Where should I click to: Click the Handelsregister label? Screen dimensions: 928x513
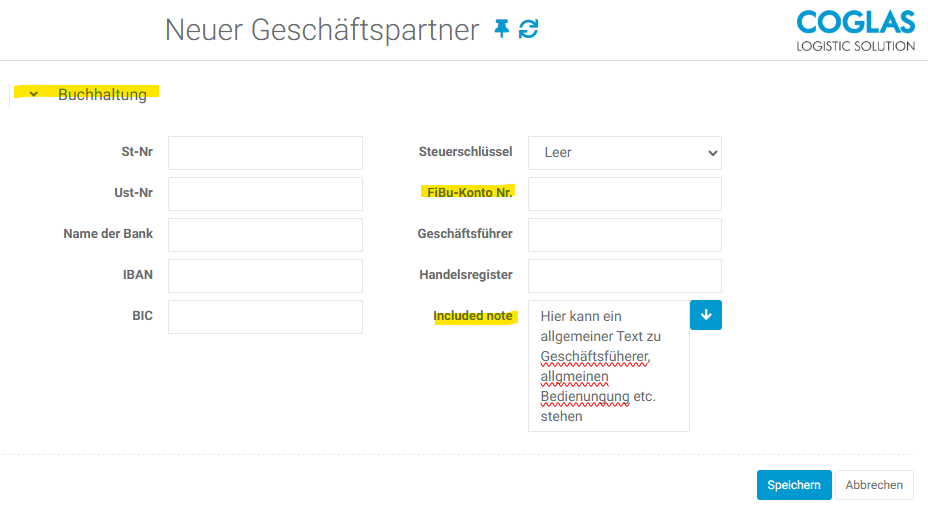click(466, 275)
